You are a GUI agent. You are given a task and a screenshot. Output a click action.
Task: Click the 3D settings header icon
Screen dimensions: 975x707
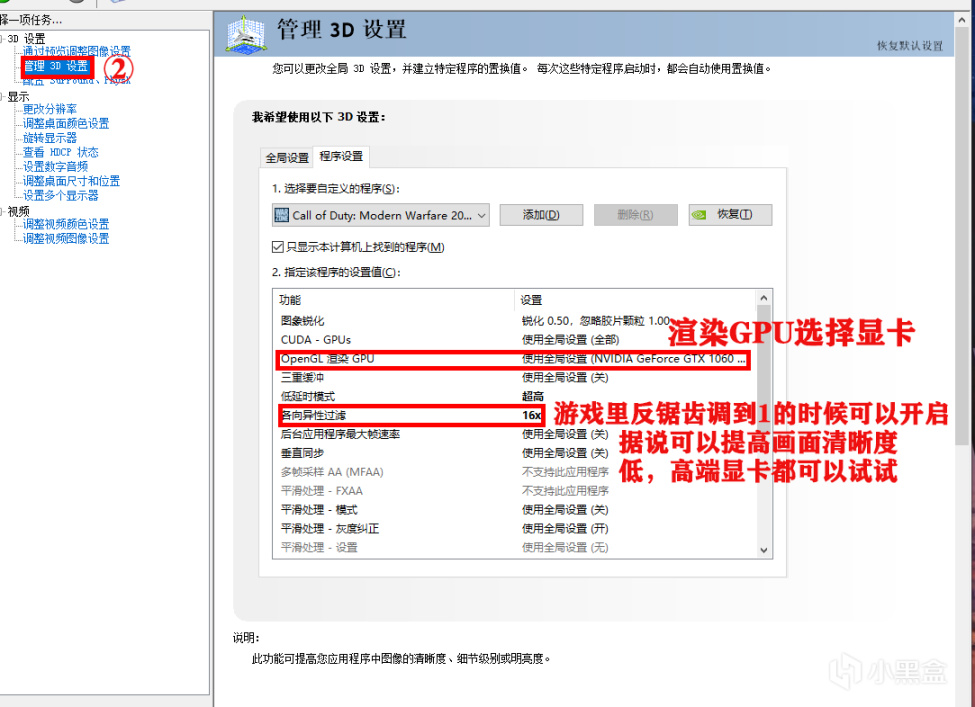tap(245, 33)
